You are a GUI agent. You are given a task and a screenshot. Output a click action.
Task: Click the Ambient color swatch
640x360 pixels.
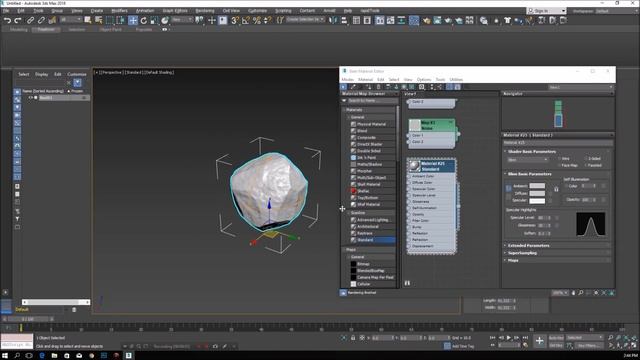pos(537,186)
